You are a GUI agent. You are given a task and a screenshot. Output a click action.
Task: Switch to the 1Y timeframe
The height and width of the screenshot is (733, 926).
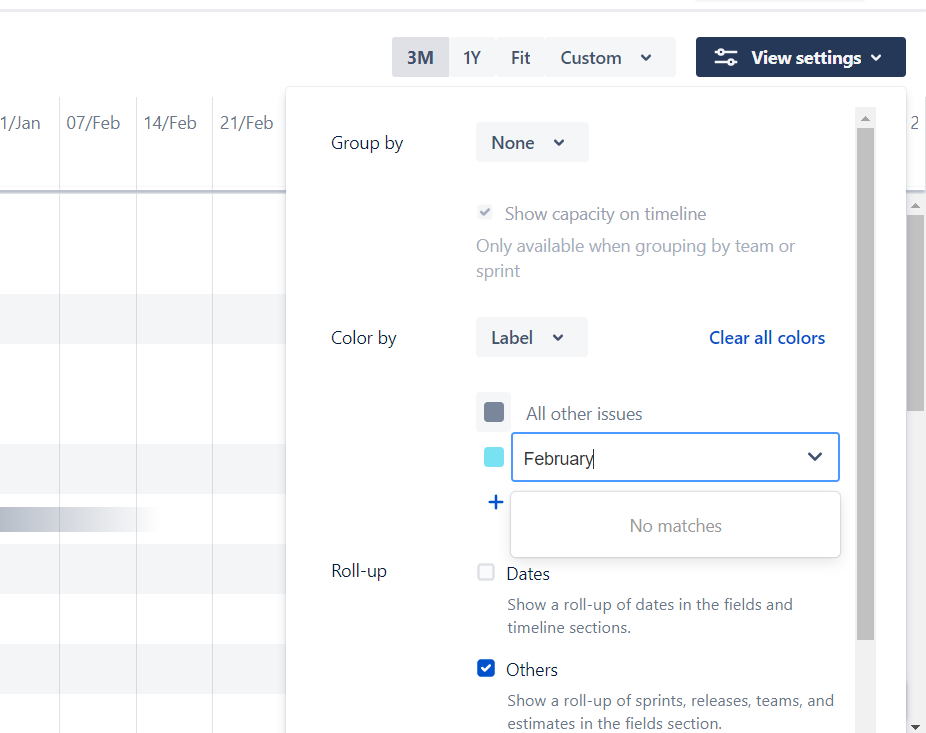pyautogui.click(x=472, y=57)
